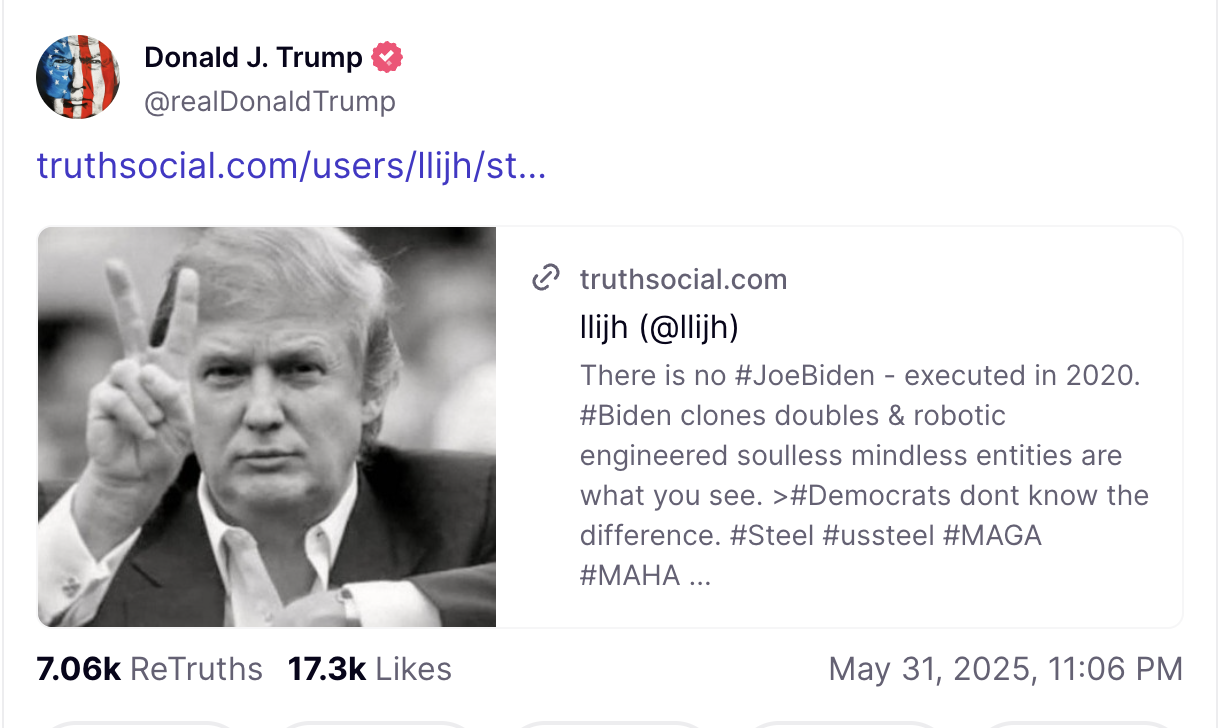Screen dimensions: 1218x728
Task: Click the #MAHA text at preview end
Action: (x=630, y=576)
